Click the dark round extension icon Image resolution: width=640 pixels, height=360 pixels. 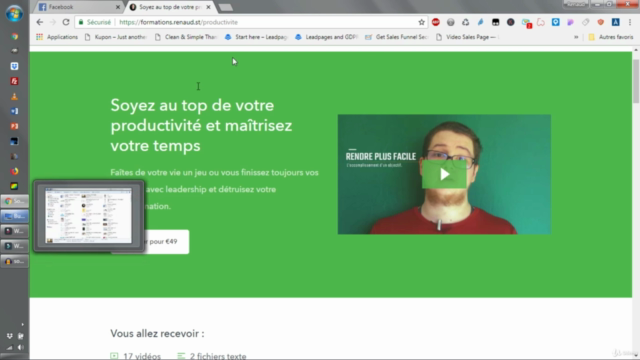[x=511, y=22]
